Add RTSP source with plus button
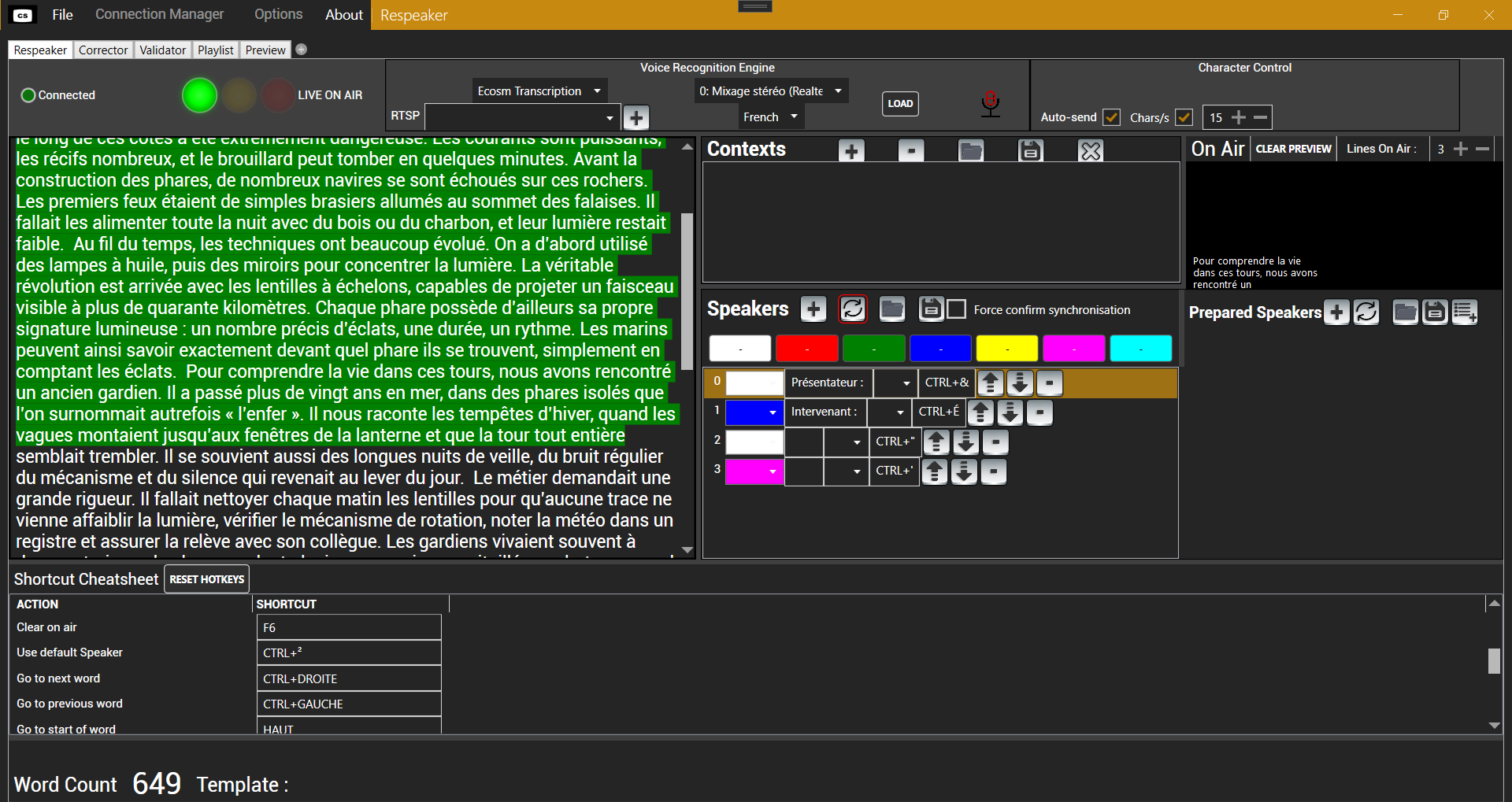Image resolution: width=1512 pixels, height=802 pixels. pos(636,118)
